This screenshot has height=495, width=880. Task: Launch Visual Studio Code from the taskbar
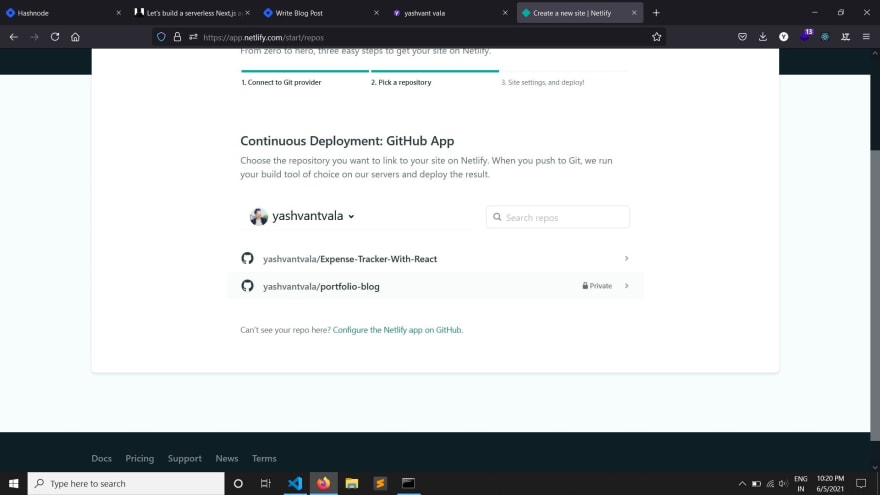click(295, 483)
